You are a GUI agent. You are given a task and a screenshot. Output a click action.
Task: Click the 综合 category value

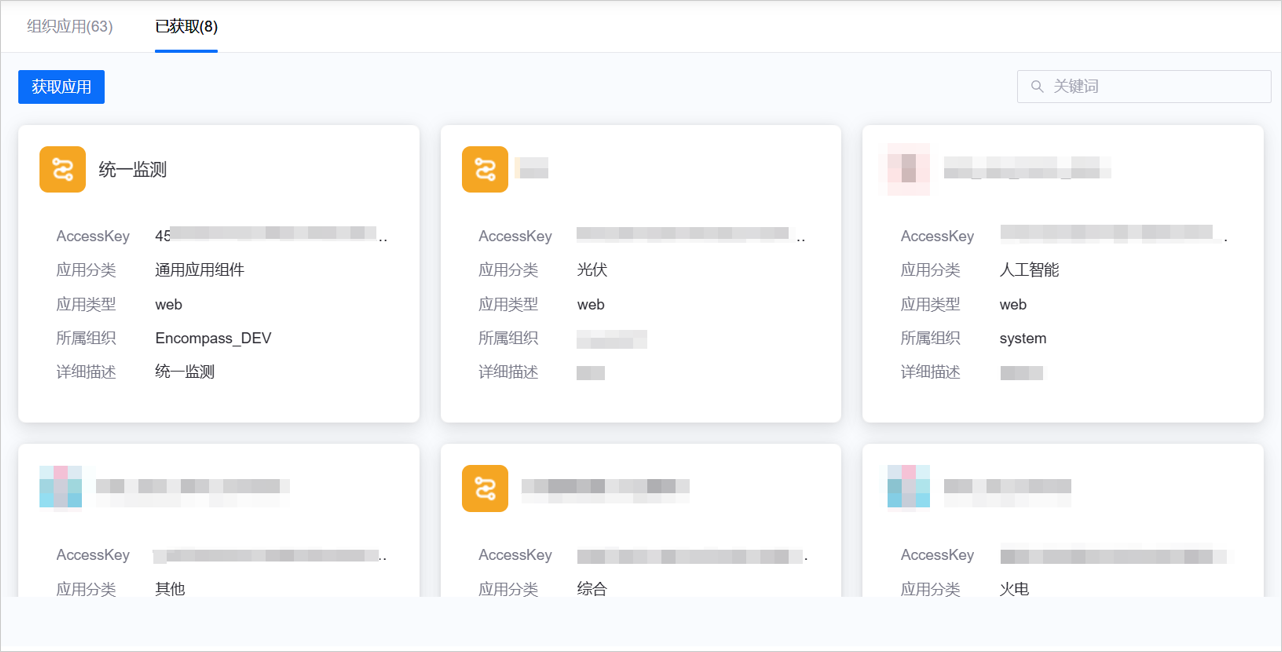[592, 589]
